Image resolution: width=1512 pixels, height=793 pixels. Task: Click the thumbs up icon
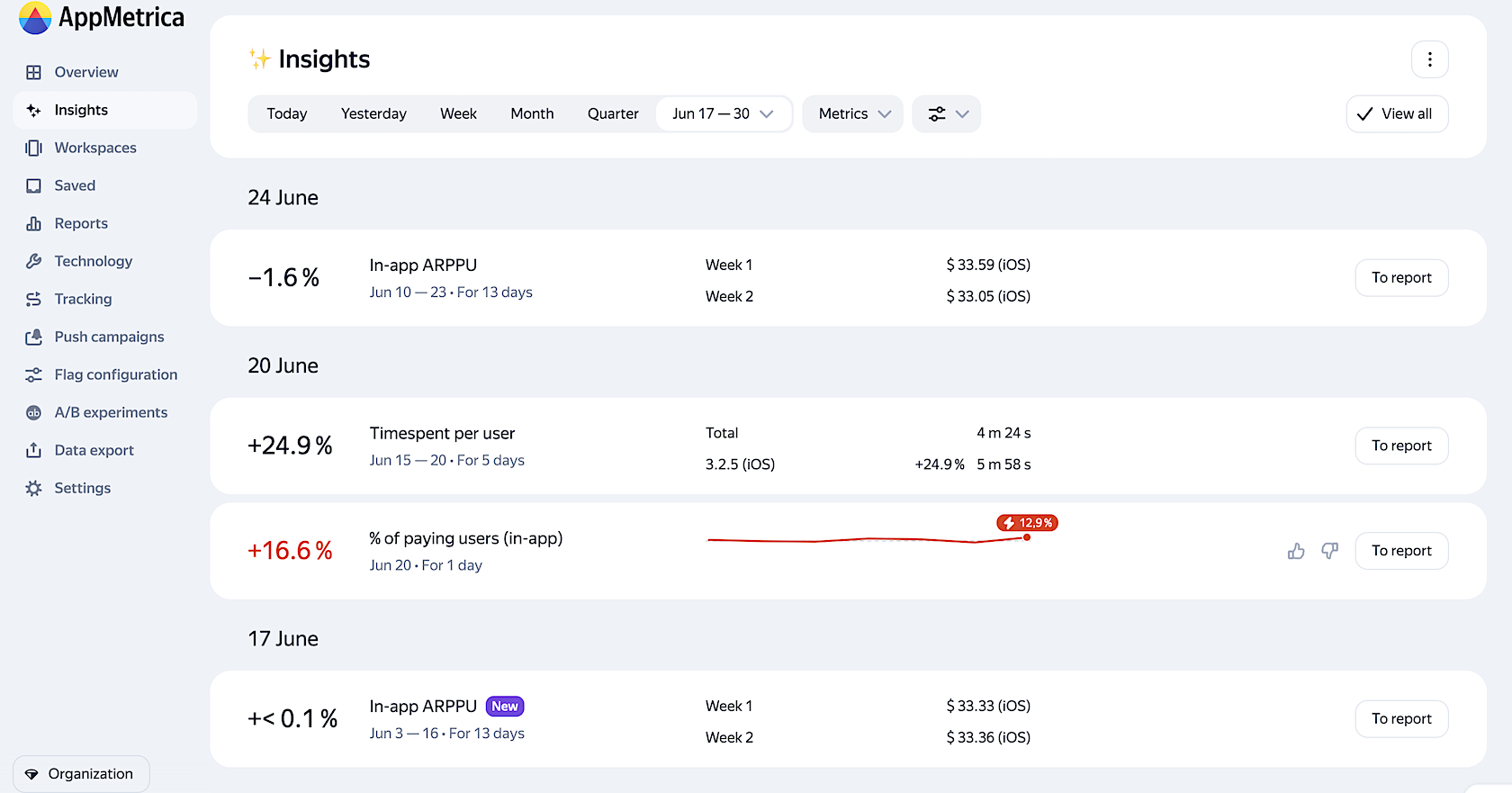pos(1296,551)
